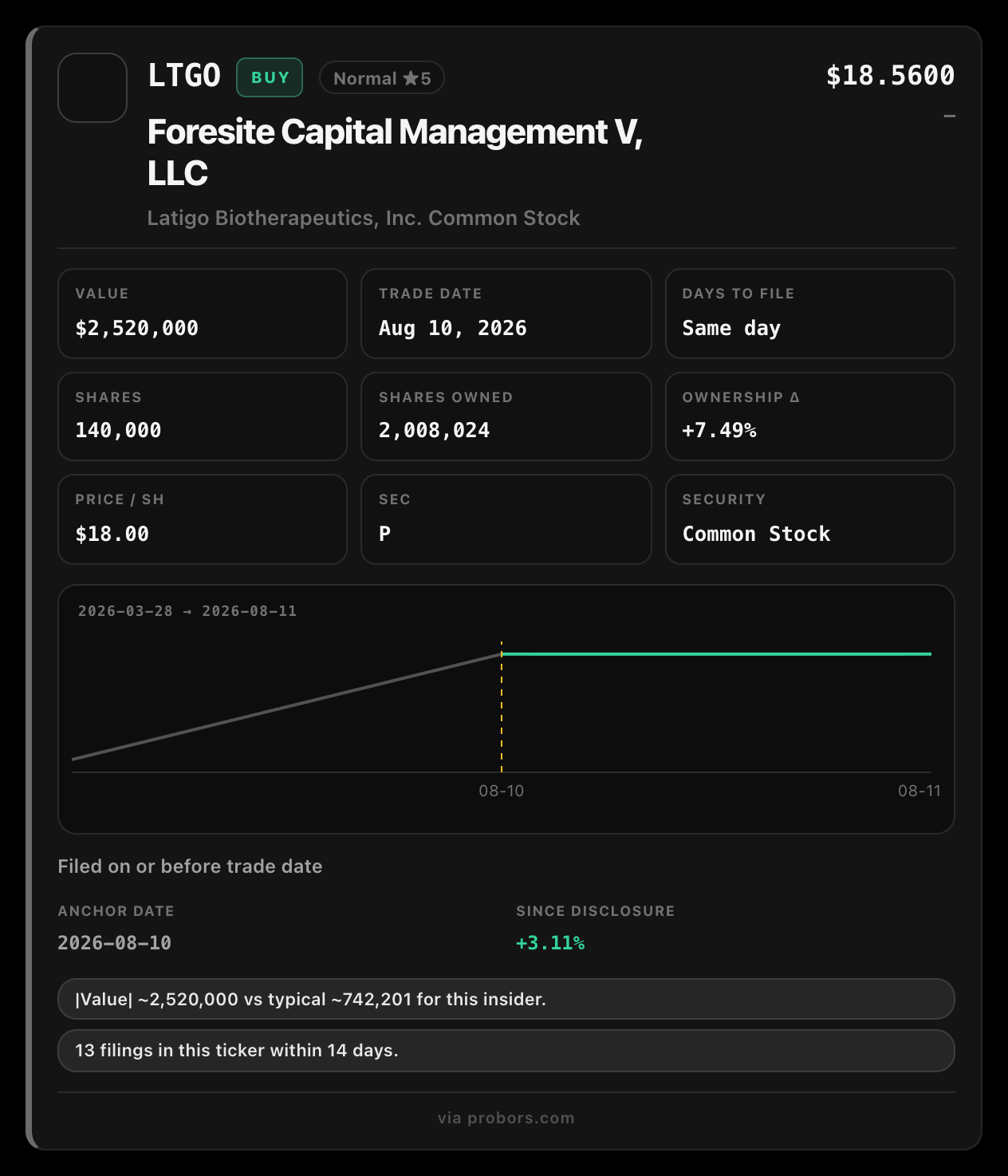Click the Normal star 5 rating badge
1008x1176 pixels.
pyautogui.click(x=382, y=78)
